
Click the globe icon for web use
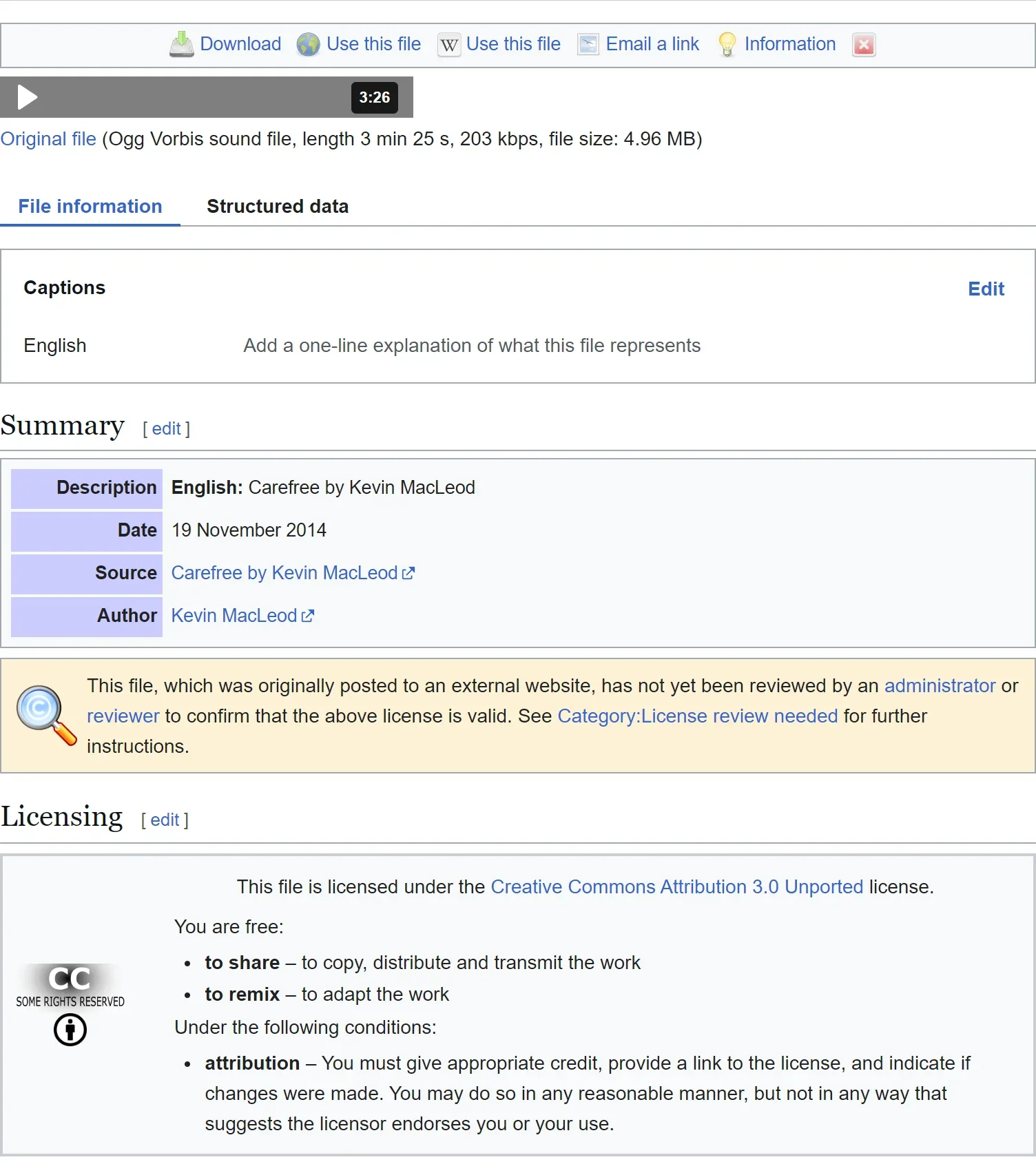(x=308, y=45)
